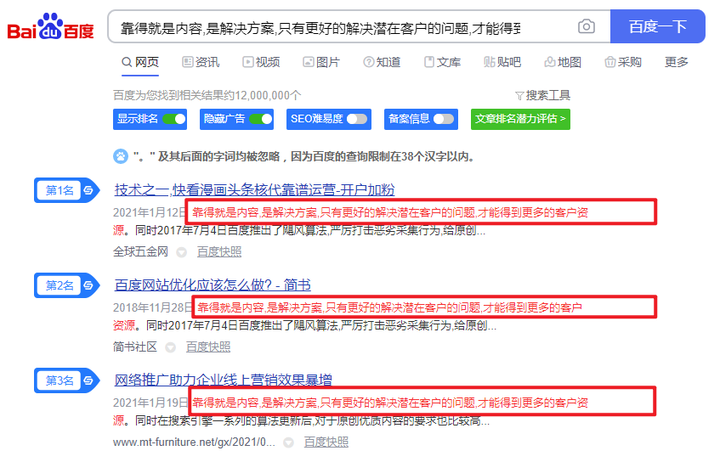The width and height of the screenshot is (720, 462).
Task: Disable the 隐藏广告 switch
Action: pos(261,119)
